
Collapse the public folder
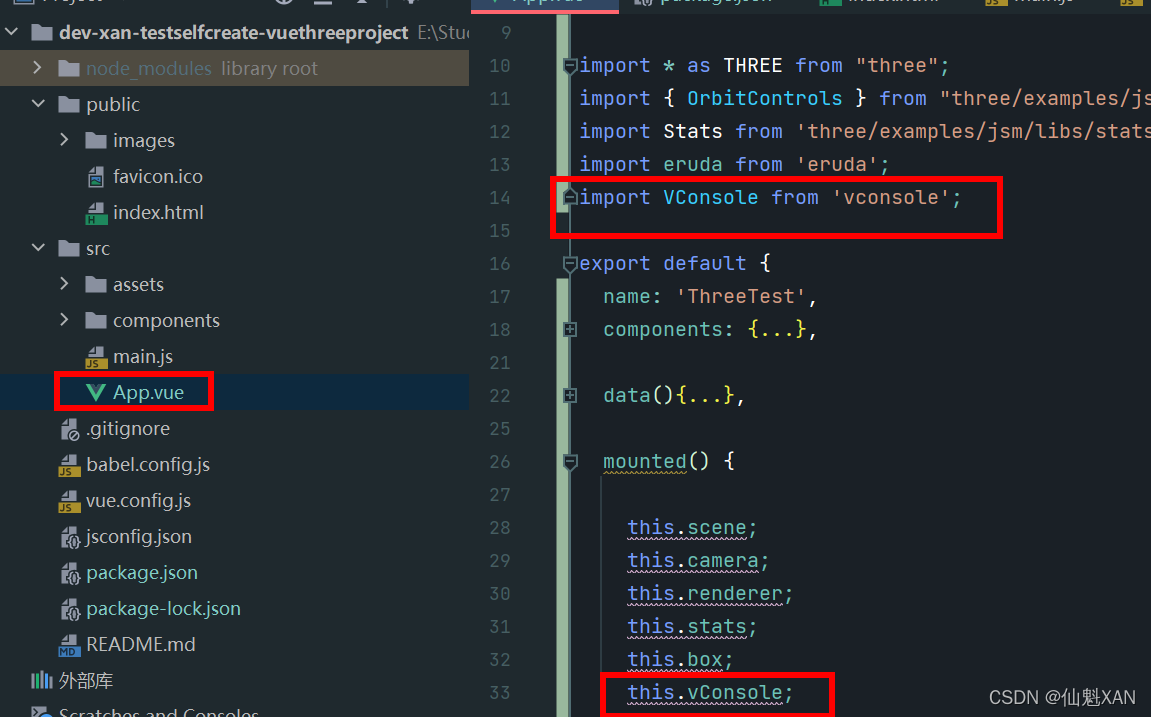(x=38, y=104)
